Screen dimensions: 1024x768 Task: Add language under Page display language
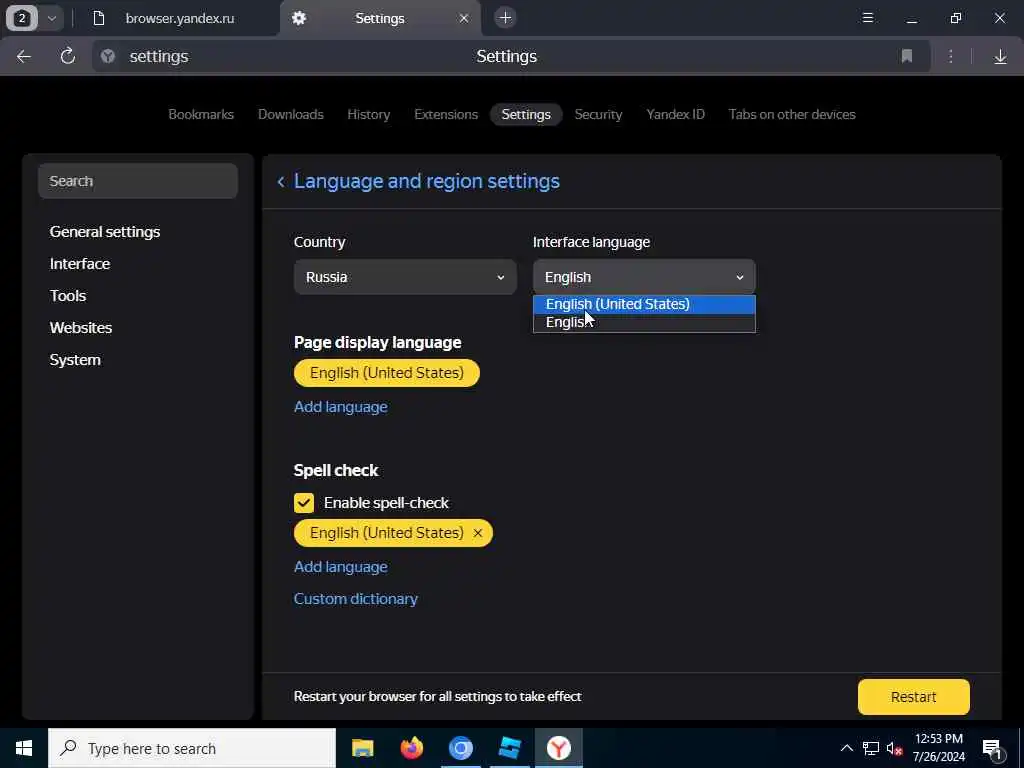(x=340, y=407)
